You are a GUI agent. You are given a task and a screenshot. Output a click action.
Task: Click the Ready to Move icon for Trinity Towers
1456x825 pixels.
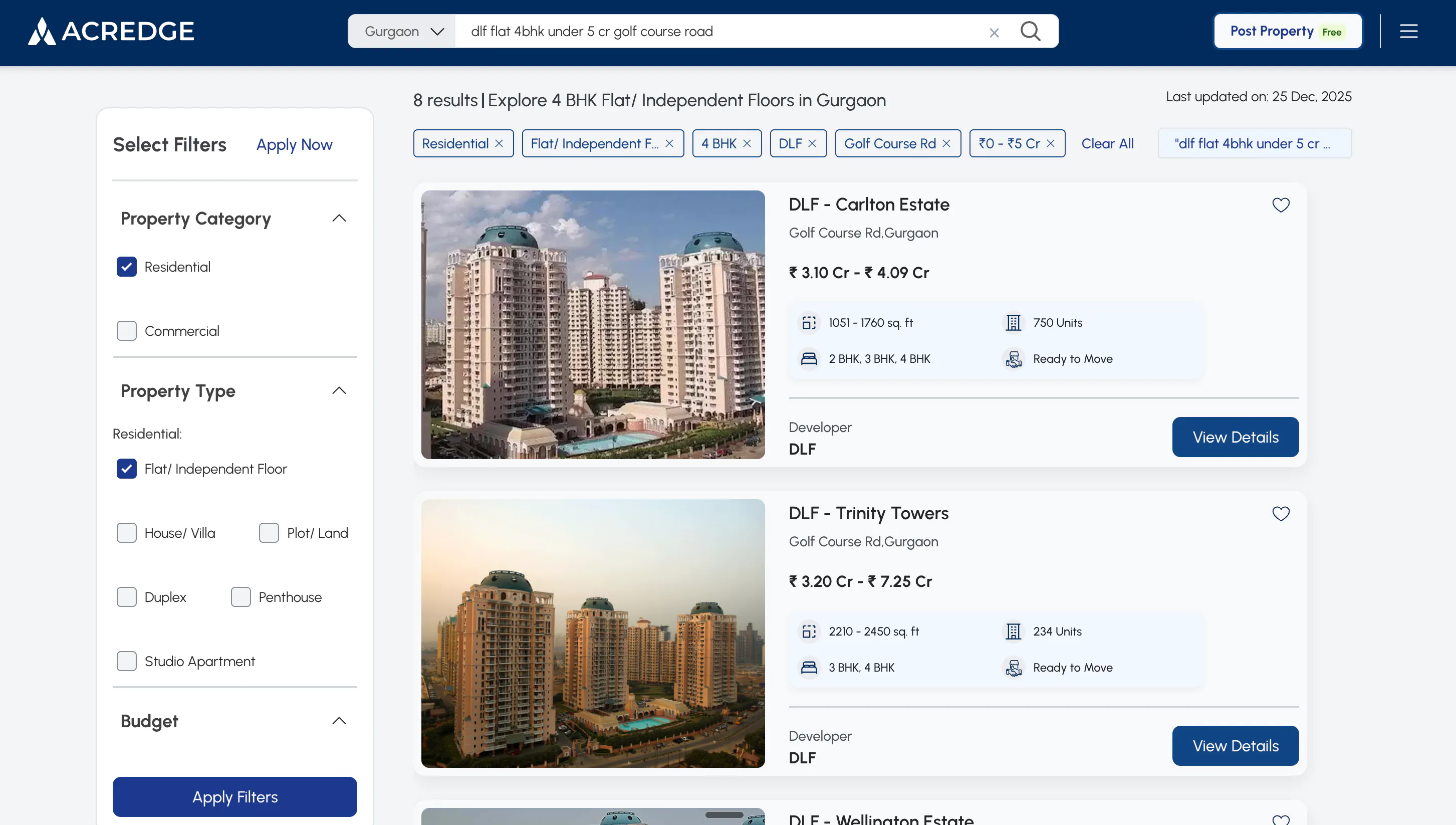tap(1013, 668)
